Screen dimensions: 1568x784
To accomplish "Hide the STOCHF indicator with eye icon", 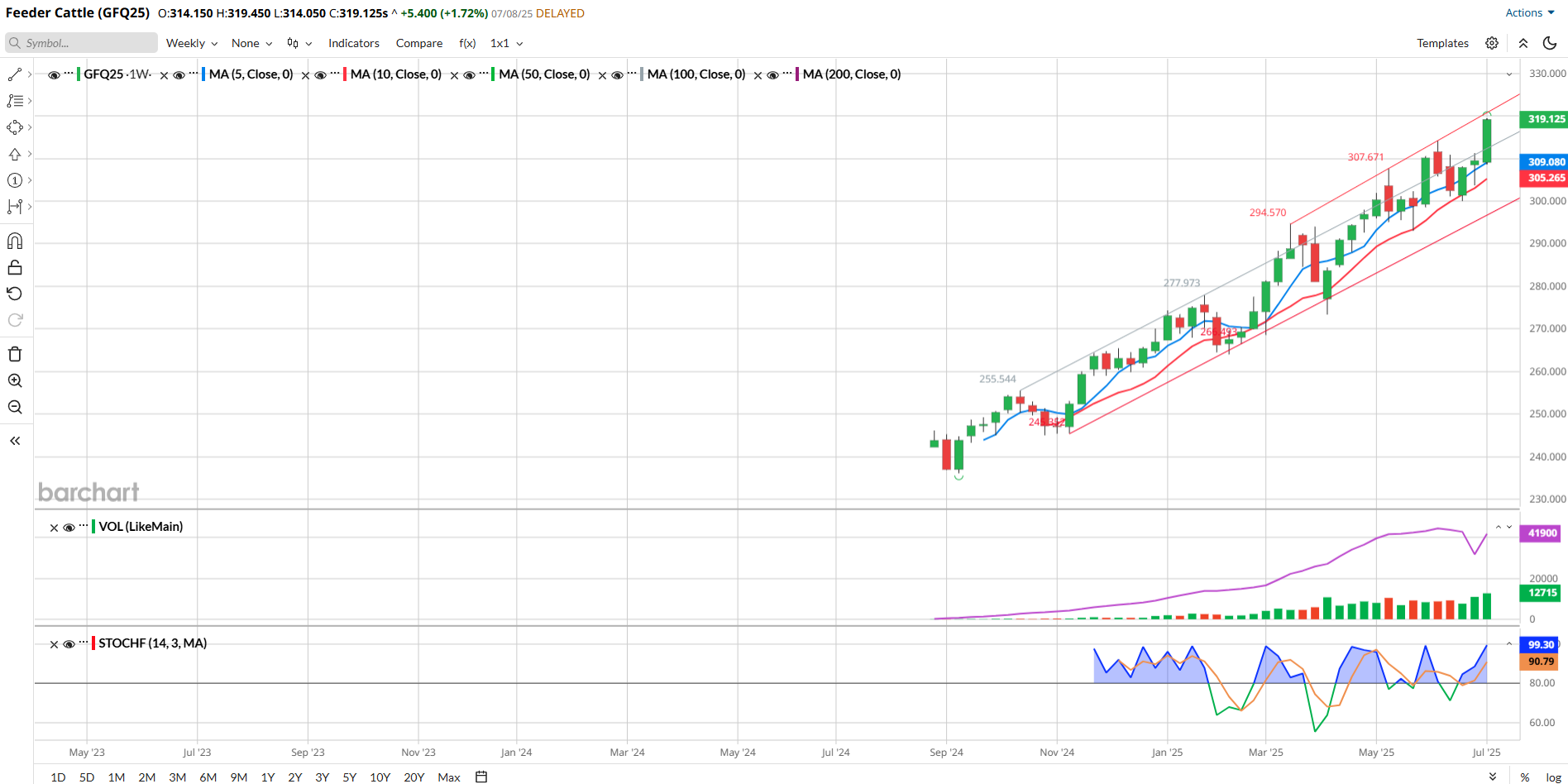I will (x=69, y=644).
